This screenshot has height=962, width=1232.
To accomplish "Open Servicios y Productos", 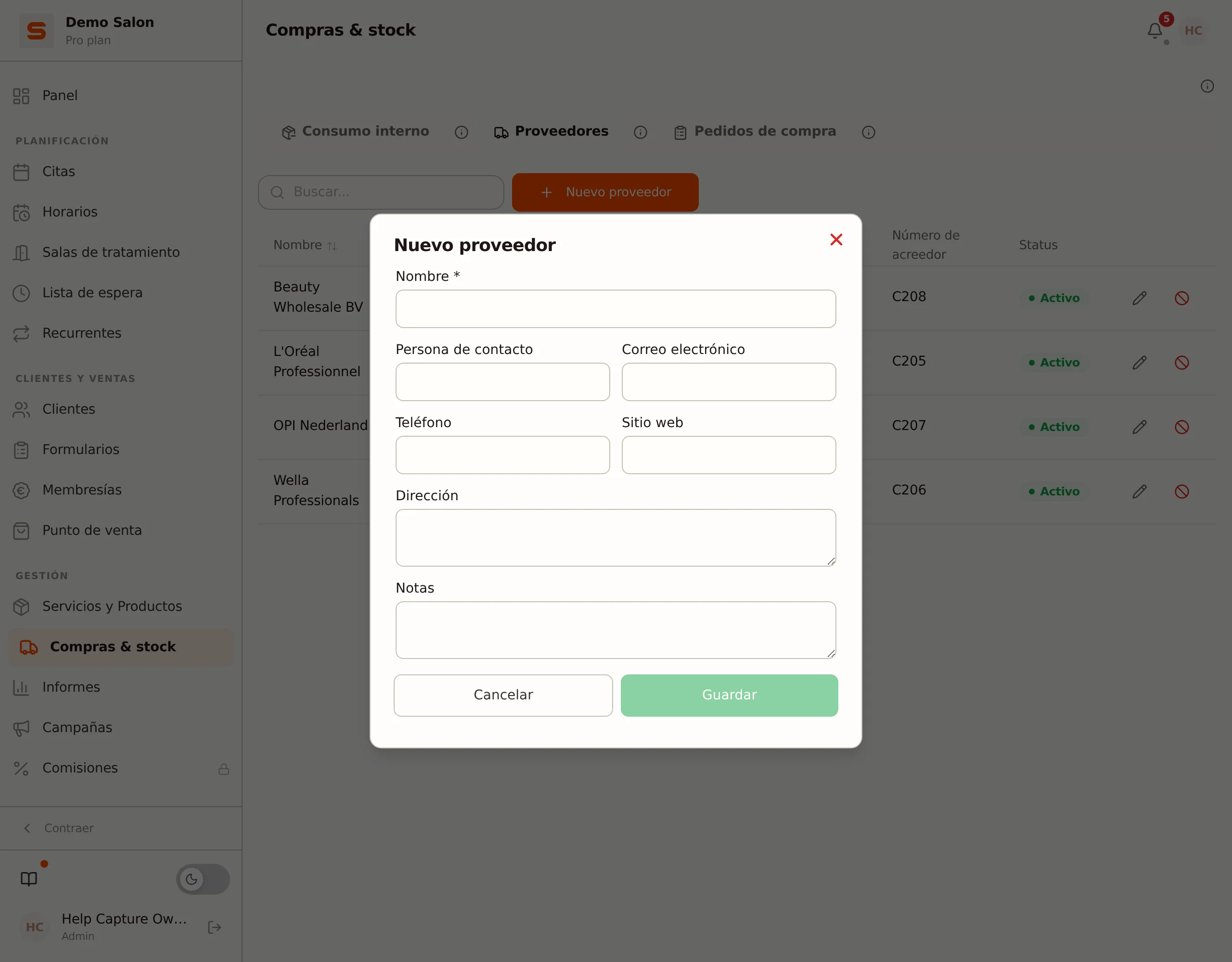I will click(121, 607).
